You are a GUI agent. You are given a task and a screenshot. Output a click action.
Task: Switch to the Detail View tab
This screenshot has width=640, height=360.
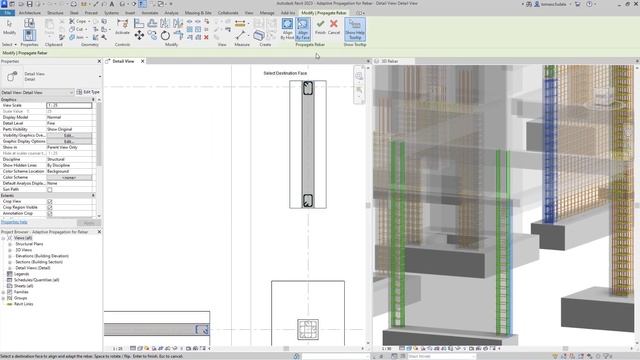click(123, 61)
